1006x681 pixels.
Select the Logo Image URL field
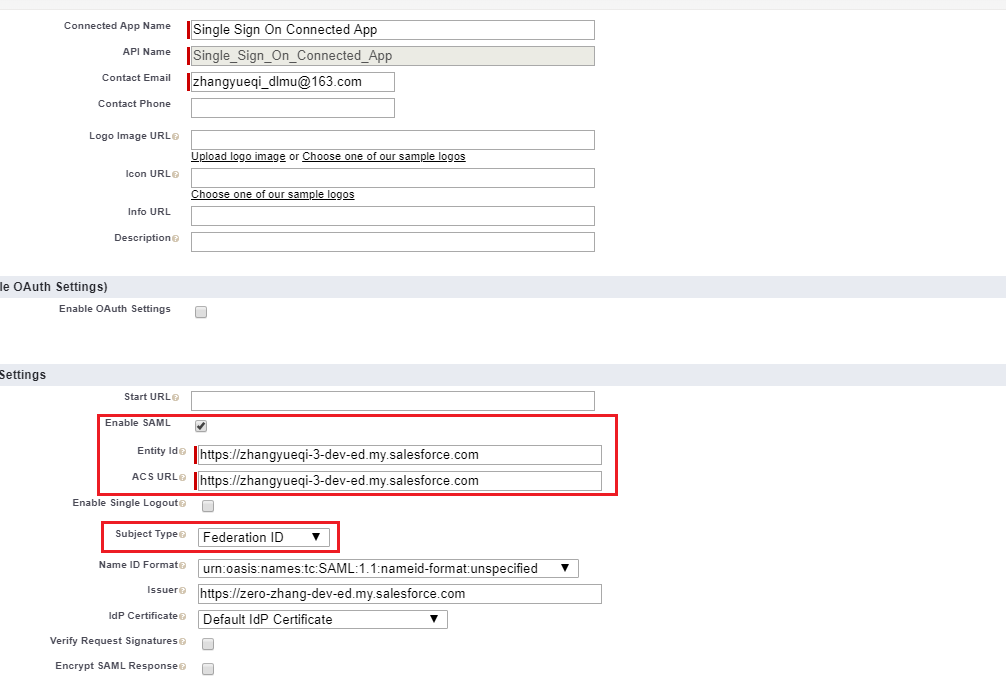tap(393, 140)
